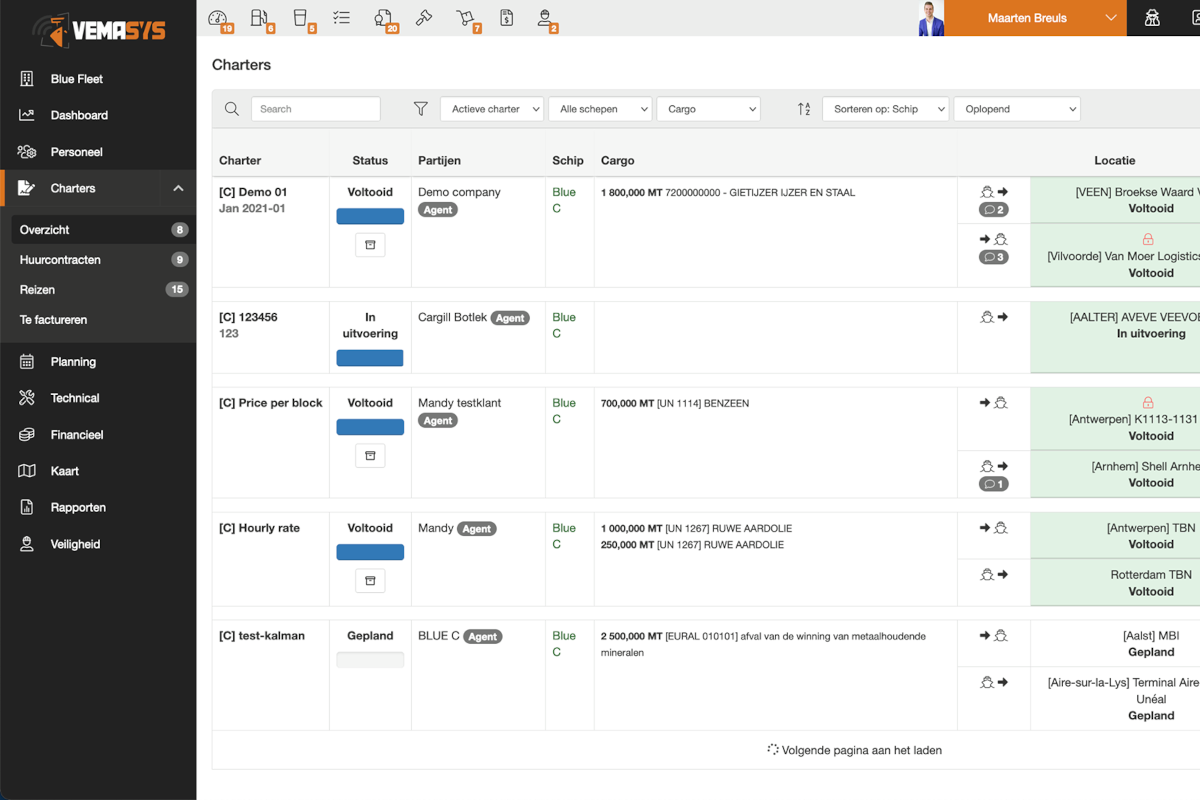Click the Agent badge beside BLUE C party

pyautogui.click(x=483, y=636)
